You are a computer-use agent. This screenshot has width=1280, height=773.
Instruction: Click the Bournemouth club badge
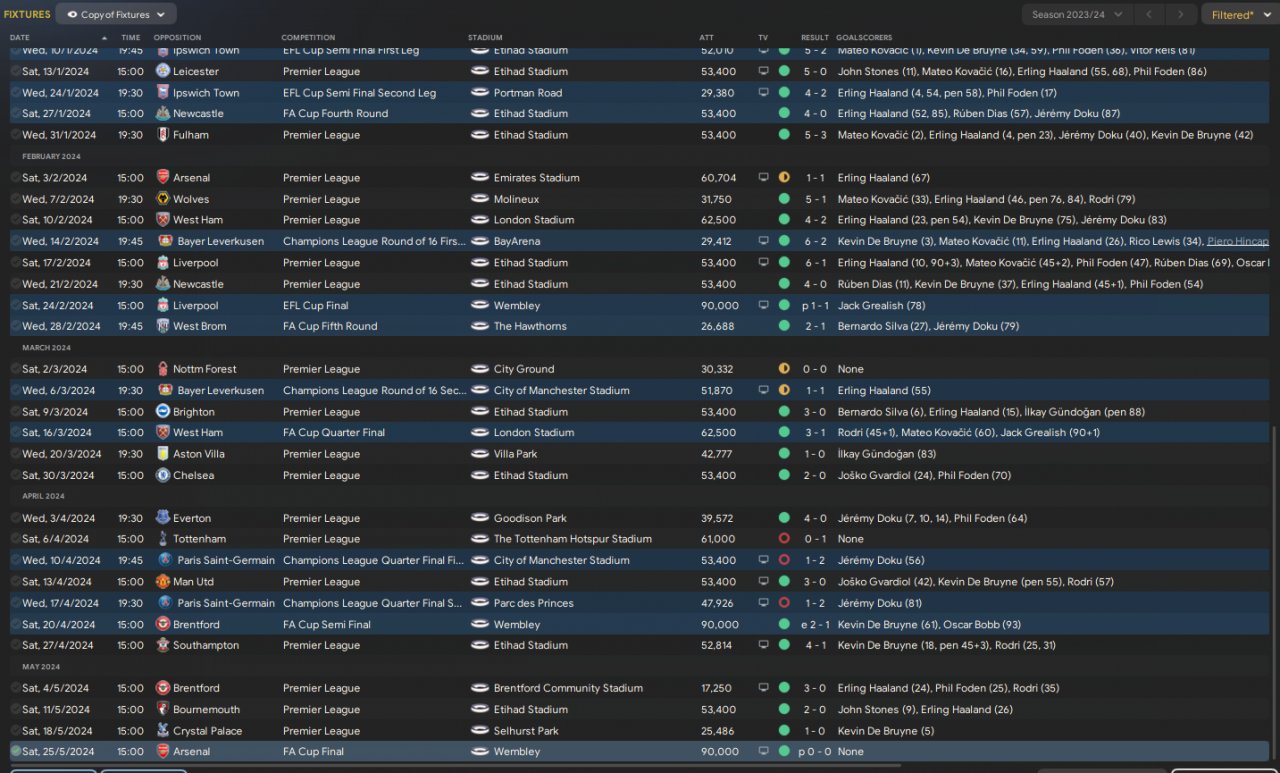pos(163,710)
